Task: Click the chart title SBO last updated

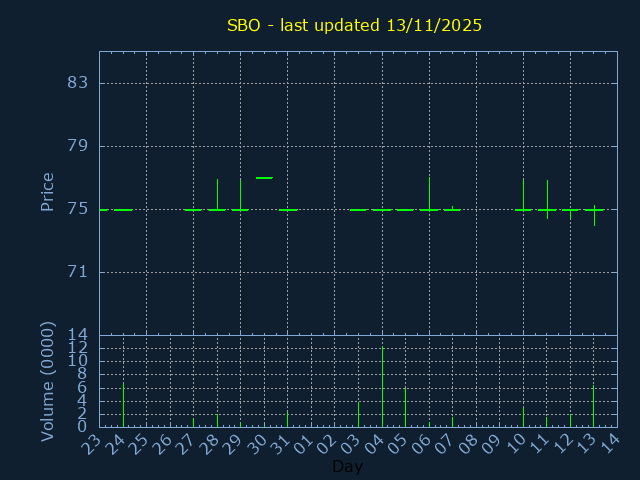Action: (354, 25)
